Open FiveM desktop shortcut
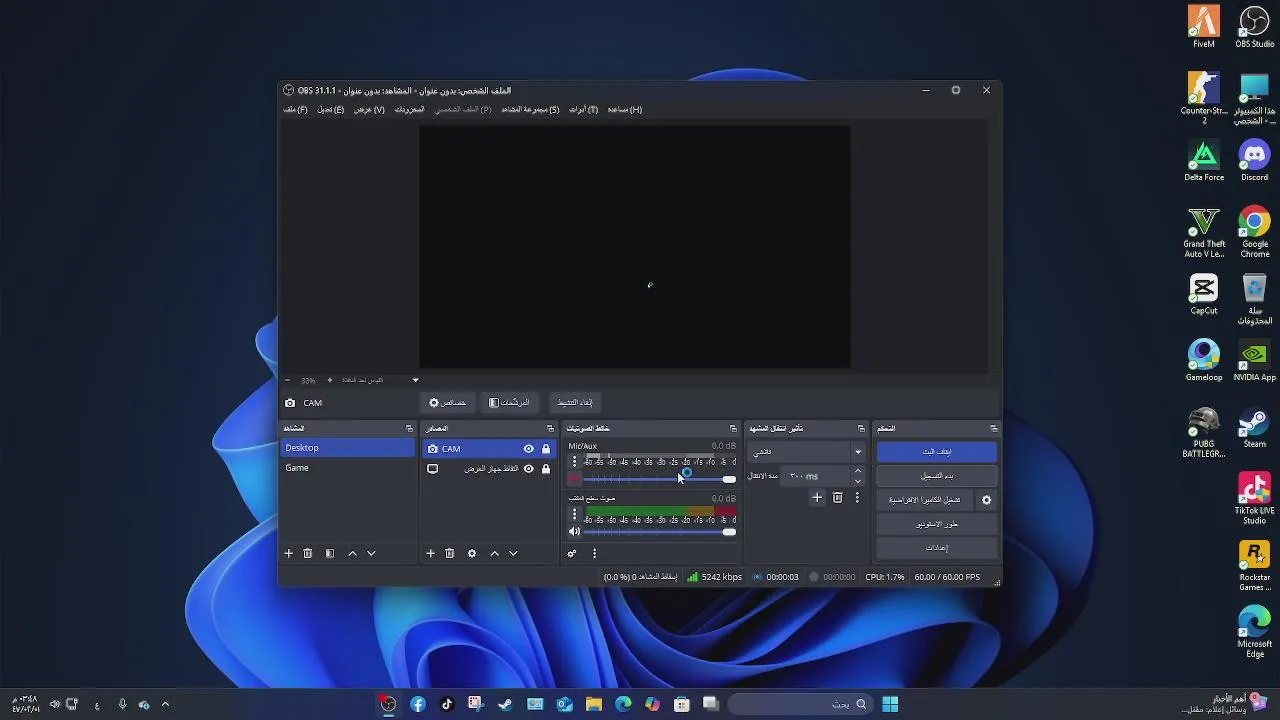 tap(1204, 27)
